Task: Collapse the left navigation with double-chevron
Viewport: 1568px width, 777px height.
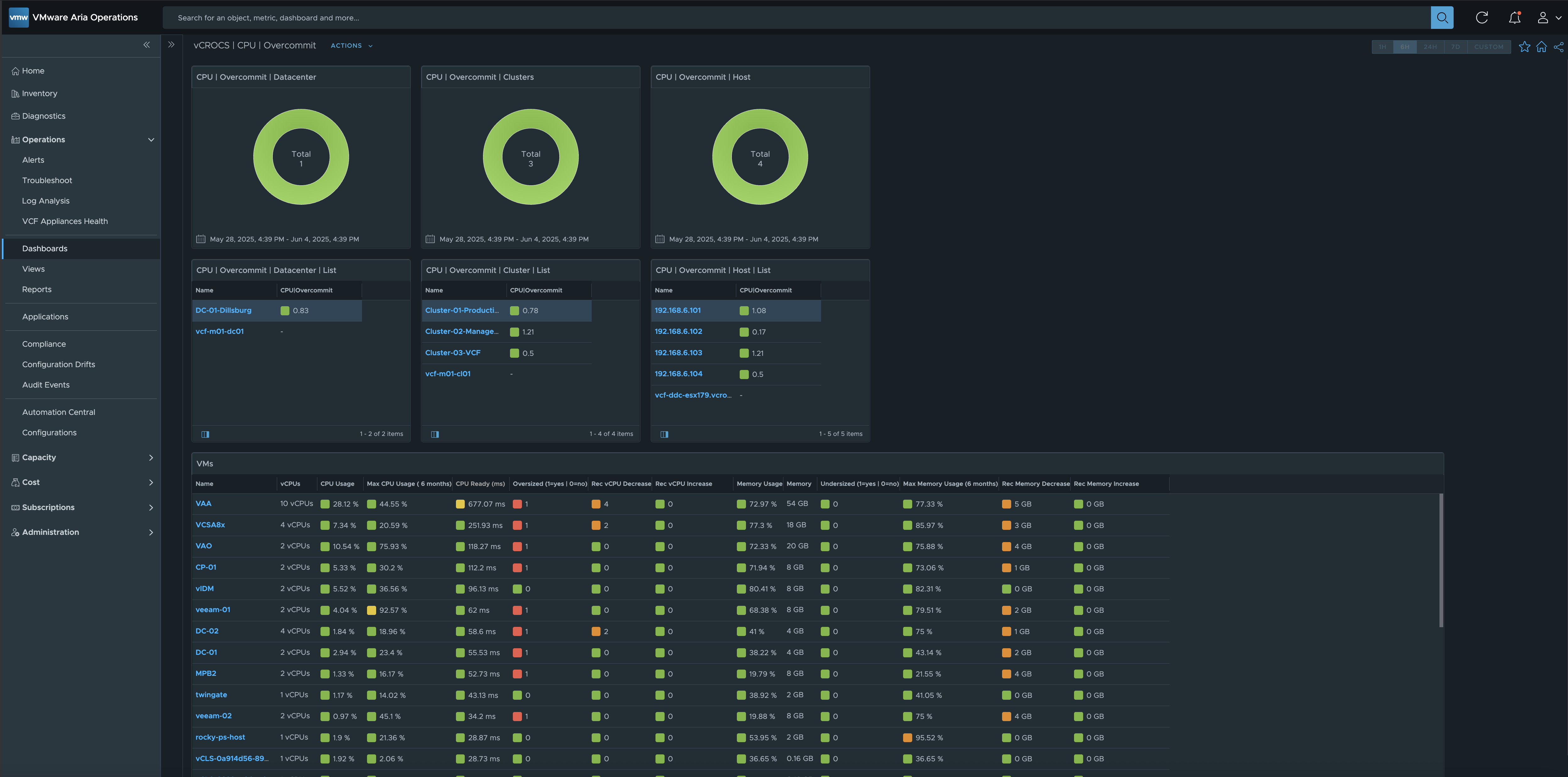Action: coord(146,44)
